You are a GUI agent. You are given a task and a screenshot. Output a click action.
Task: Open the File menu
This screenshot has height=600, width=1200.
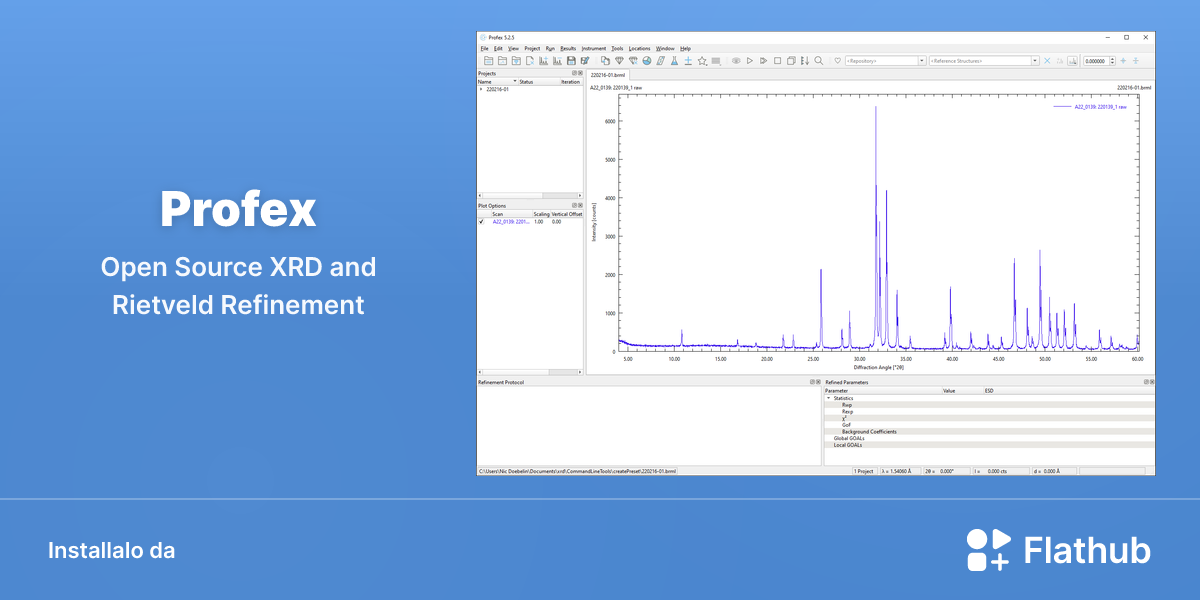point(484,48)
